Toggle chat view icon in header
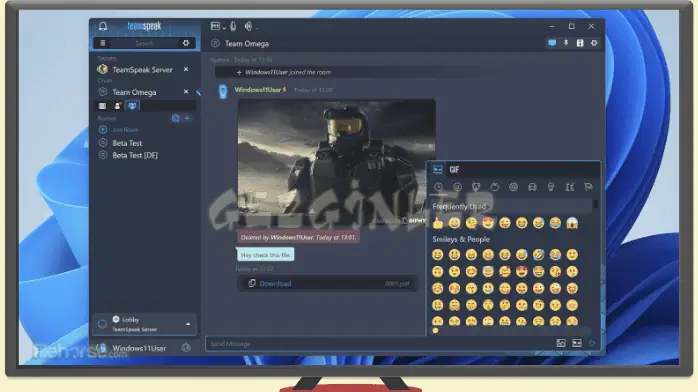The image size is (698, 392). [x=552, y=43]
